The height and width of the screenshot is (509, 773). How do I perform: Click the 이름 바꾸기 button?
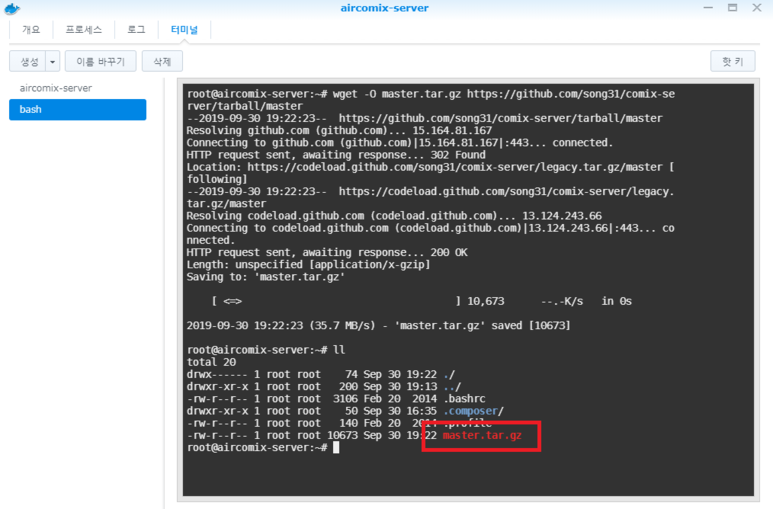pos(101,62)
